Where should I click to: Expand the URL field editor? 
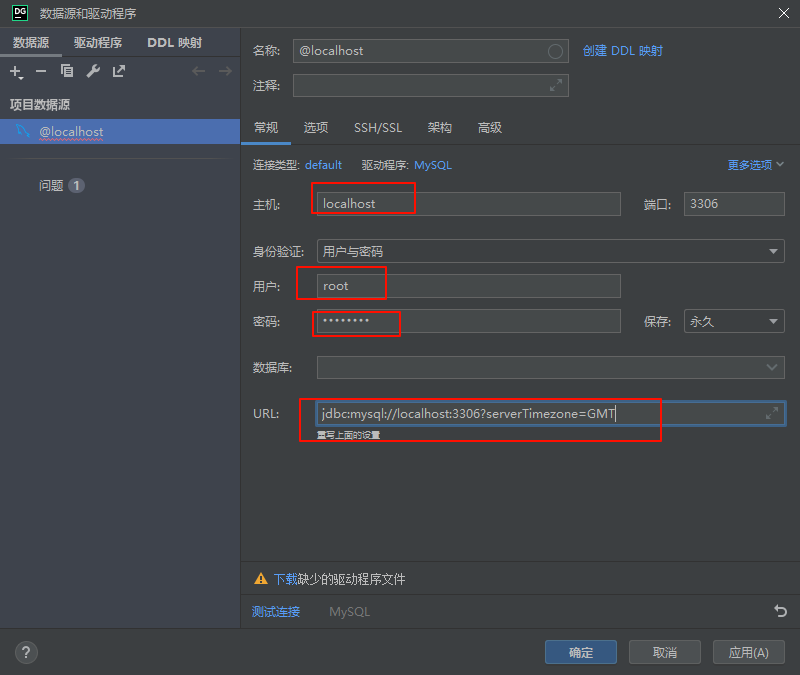click(771, 413)
